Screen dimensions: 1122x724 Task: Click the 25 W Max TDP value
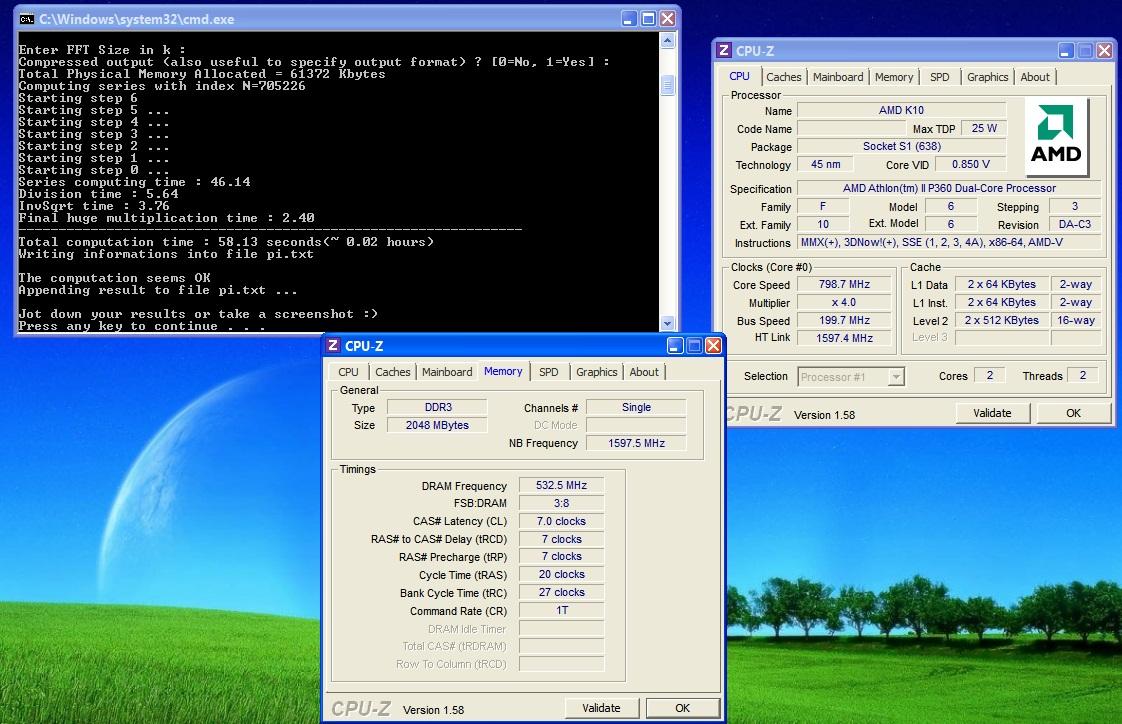click(984, 128)
